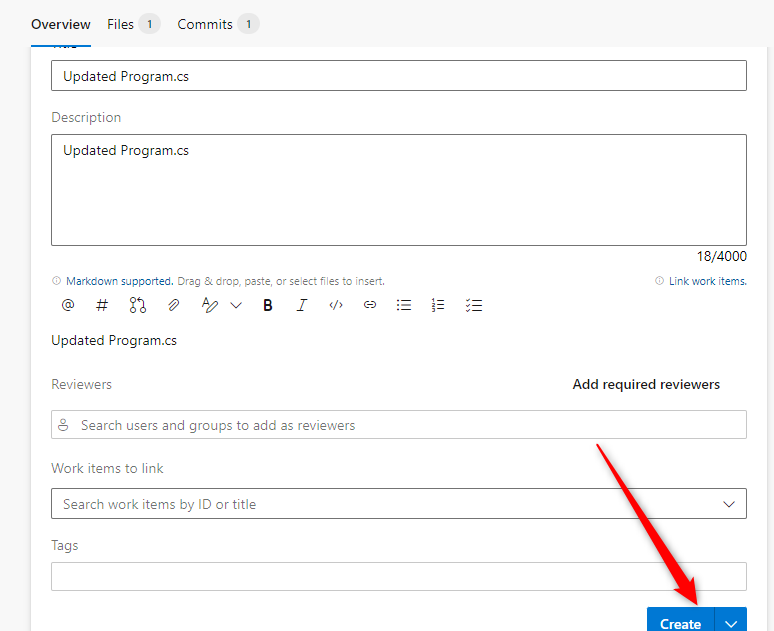
Task: Click the reviewers search field
Action: [x=398, y=425]
